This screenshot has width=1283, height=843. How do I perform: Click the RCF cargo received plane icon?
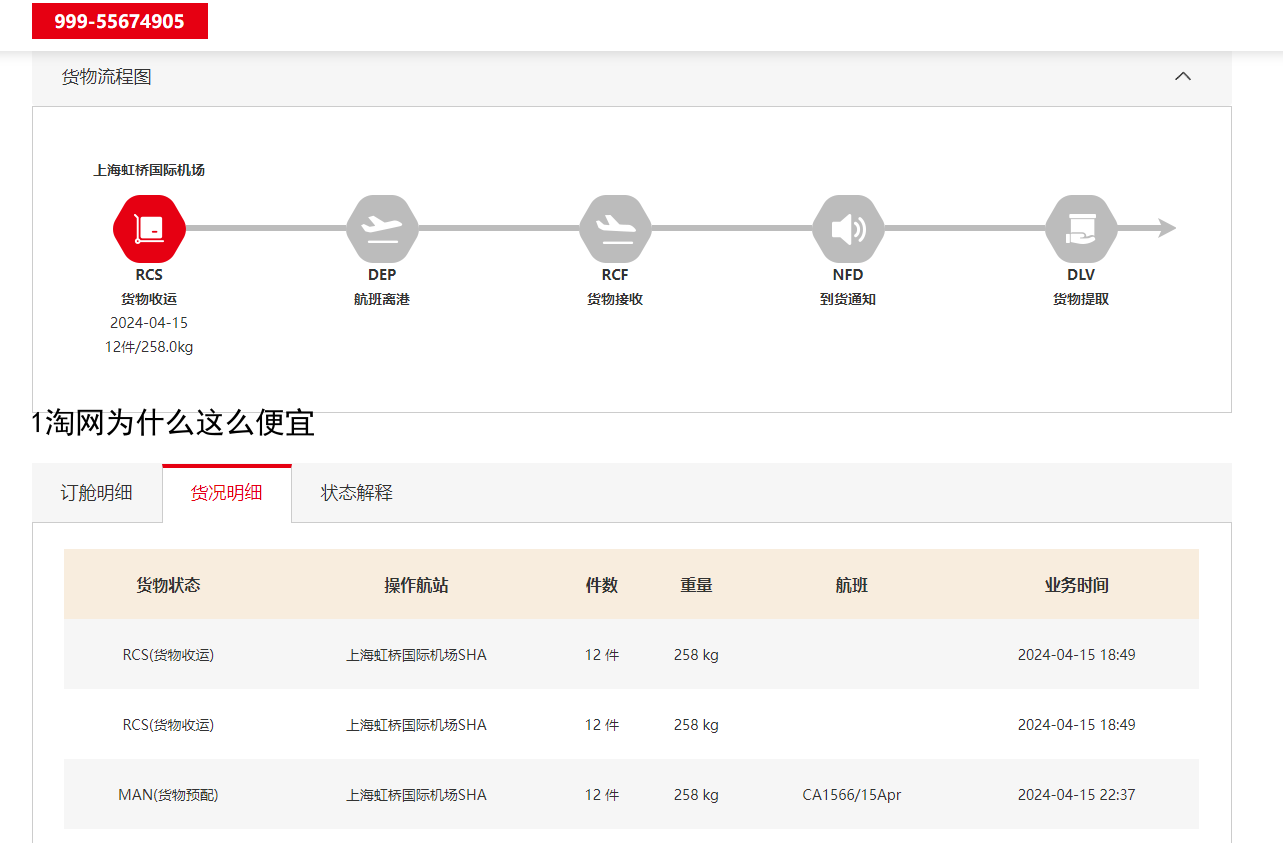[x=615, y=229]
